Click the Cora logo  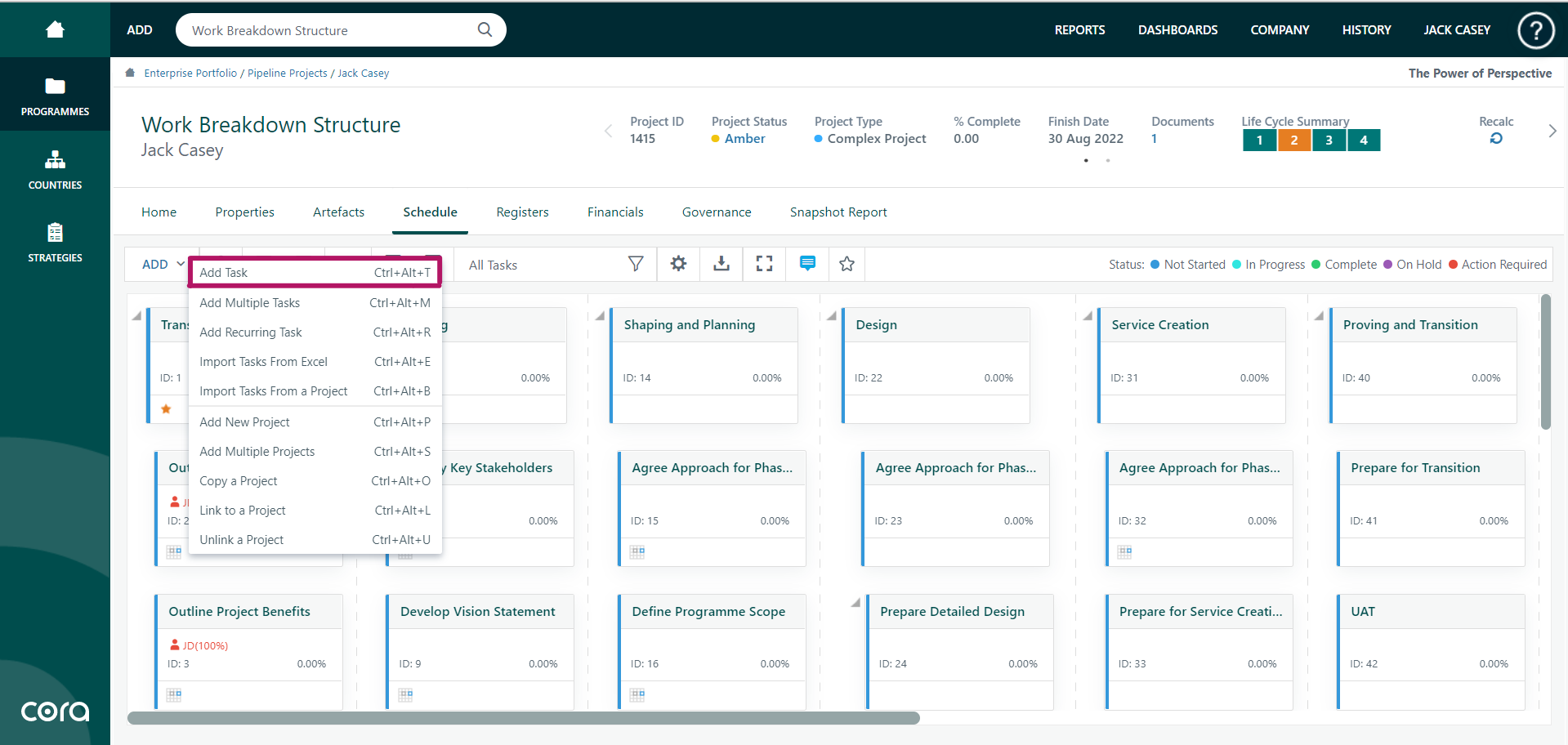(x=55, y=712)
